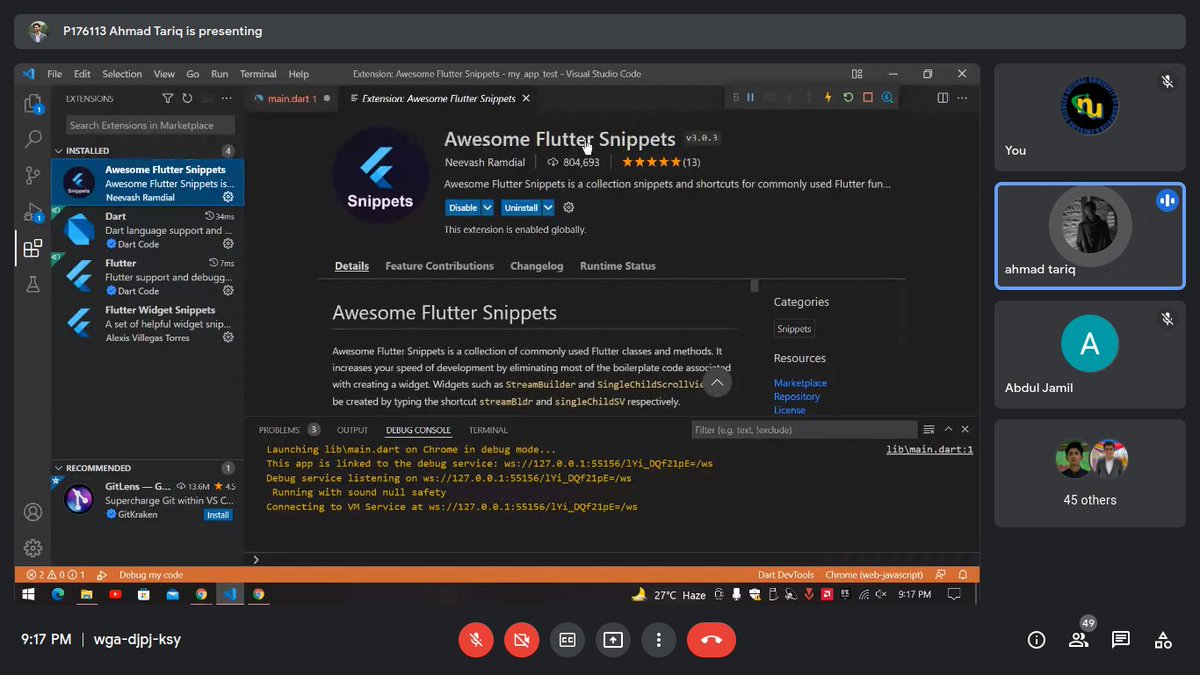The width and height of the screenshot is (1200, 675).
Task: Refresh the extensions list
Action: (187, 98)
